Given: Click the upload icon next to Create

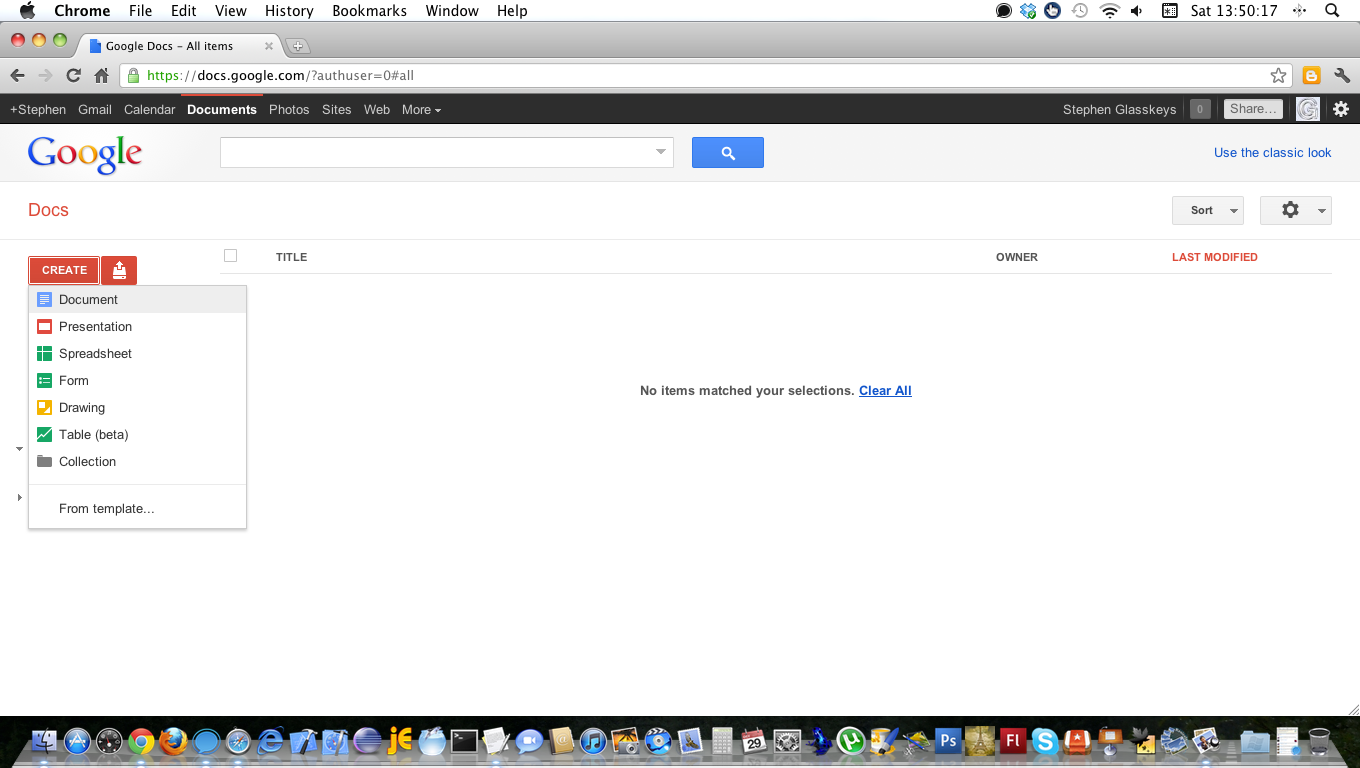Looking at the screenshot, I should point(119,270).
